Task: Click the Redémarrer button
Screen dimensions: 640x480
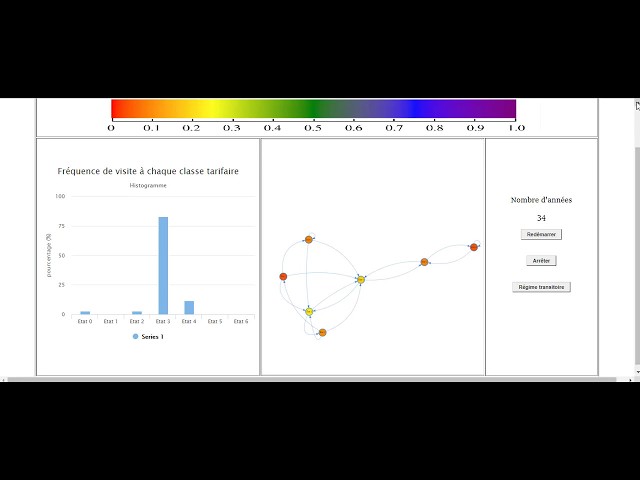Action: tap(541, 235)
